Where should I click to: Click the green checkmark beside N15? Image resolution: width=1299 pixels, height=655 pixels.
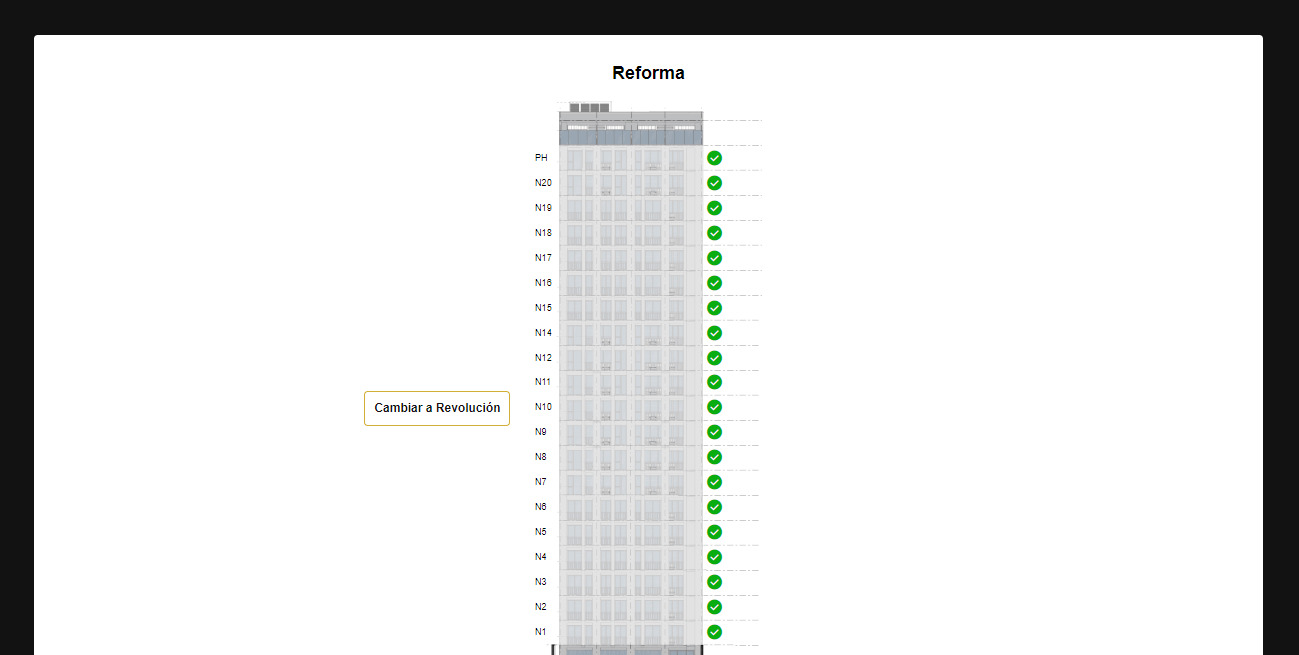coord(714,308)
